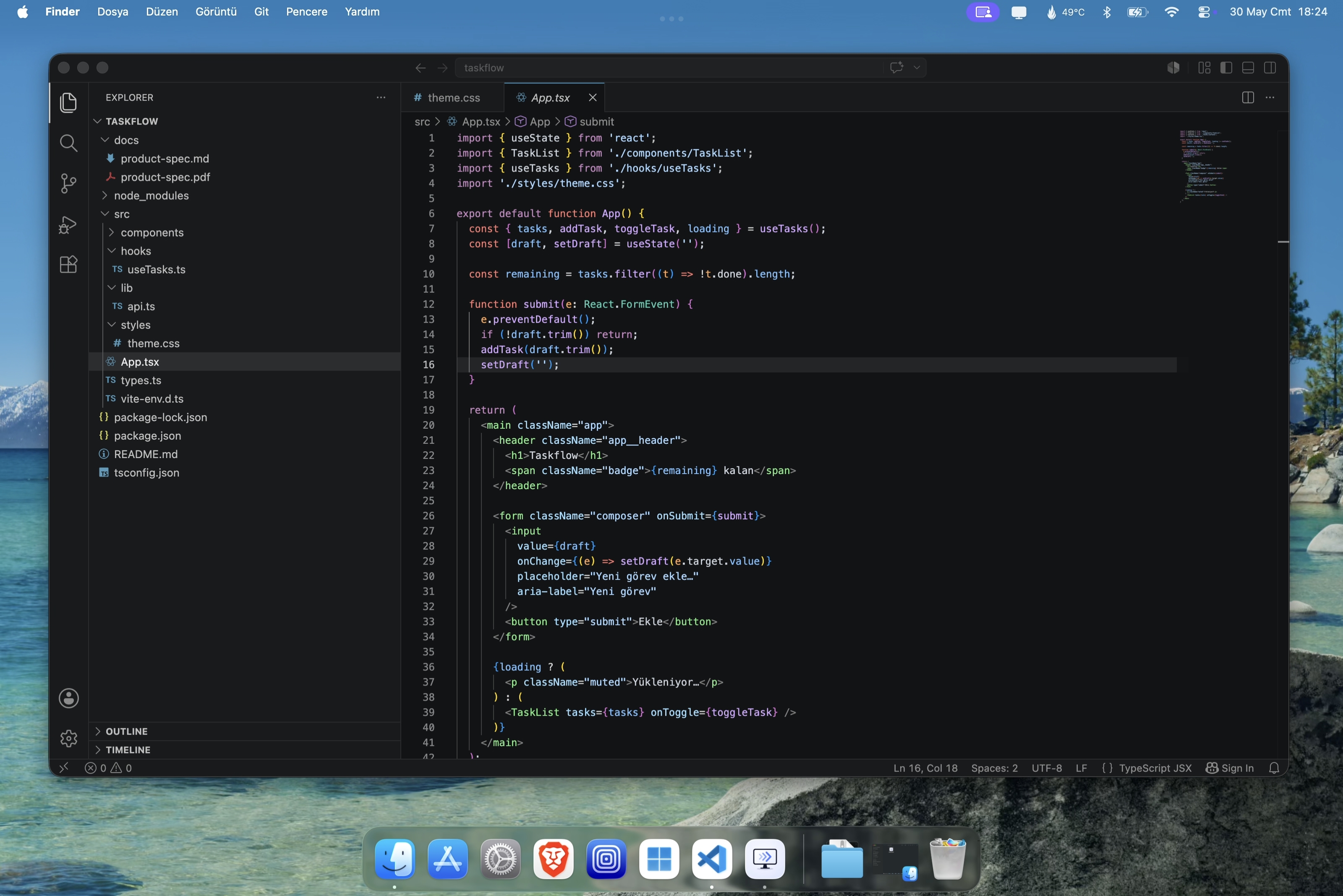This screenshot has width=1343, height=896.
Task: Open the Yardım menu
Action: (x=362, y=12)
